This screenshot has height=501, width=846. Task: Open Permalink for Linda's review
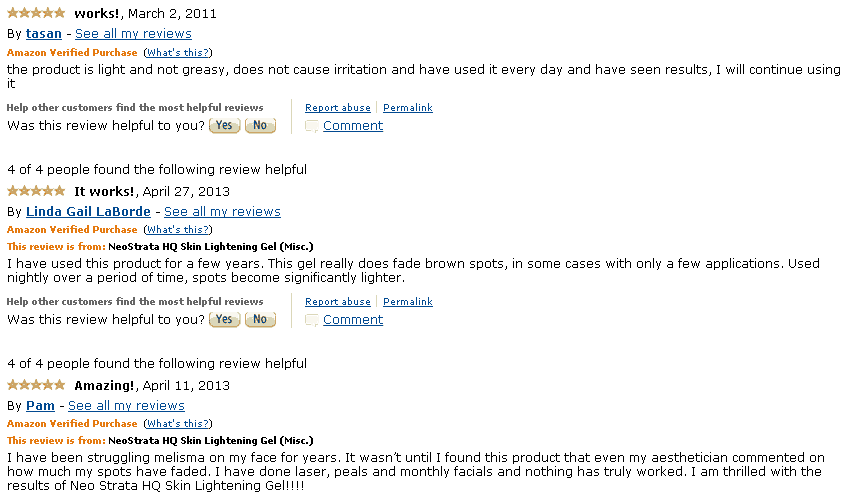coord(408,301)
